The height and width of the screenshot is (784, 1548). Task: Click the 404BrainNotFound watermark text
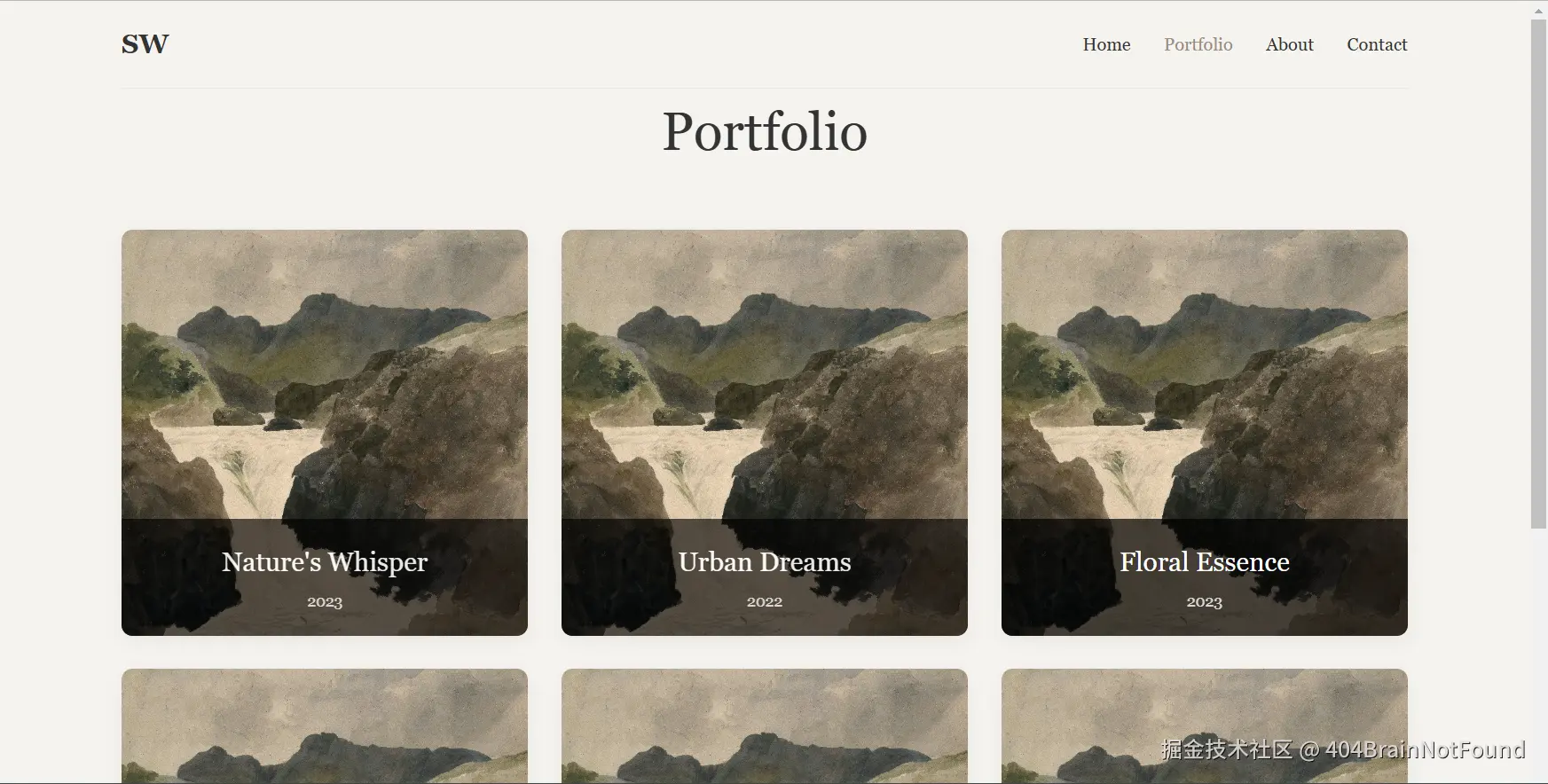[1425, 750]
